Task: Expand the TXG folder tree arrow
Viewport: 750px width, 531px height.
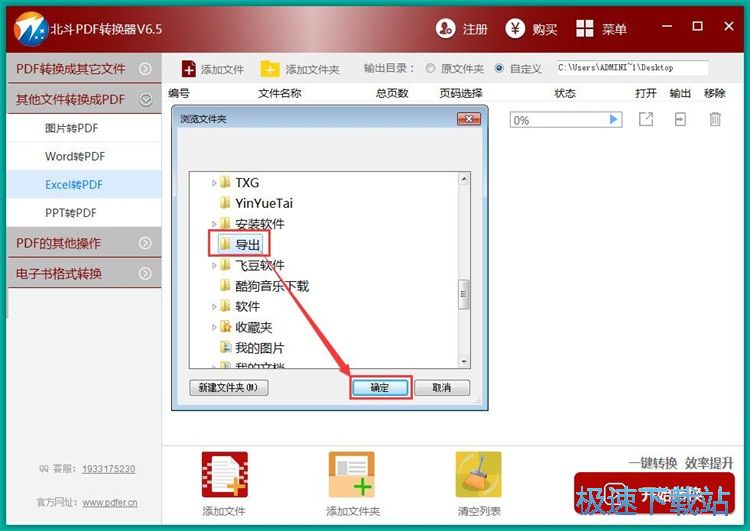Action: [214, 183]
